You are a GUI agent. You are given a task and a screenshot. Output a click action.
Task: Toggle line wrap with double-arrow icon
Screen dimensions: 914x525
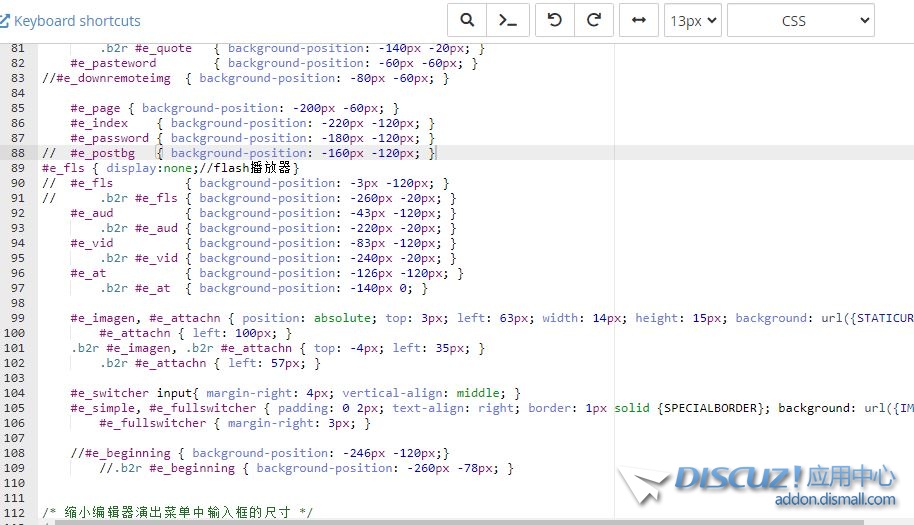(x=638, y=21)
